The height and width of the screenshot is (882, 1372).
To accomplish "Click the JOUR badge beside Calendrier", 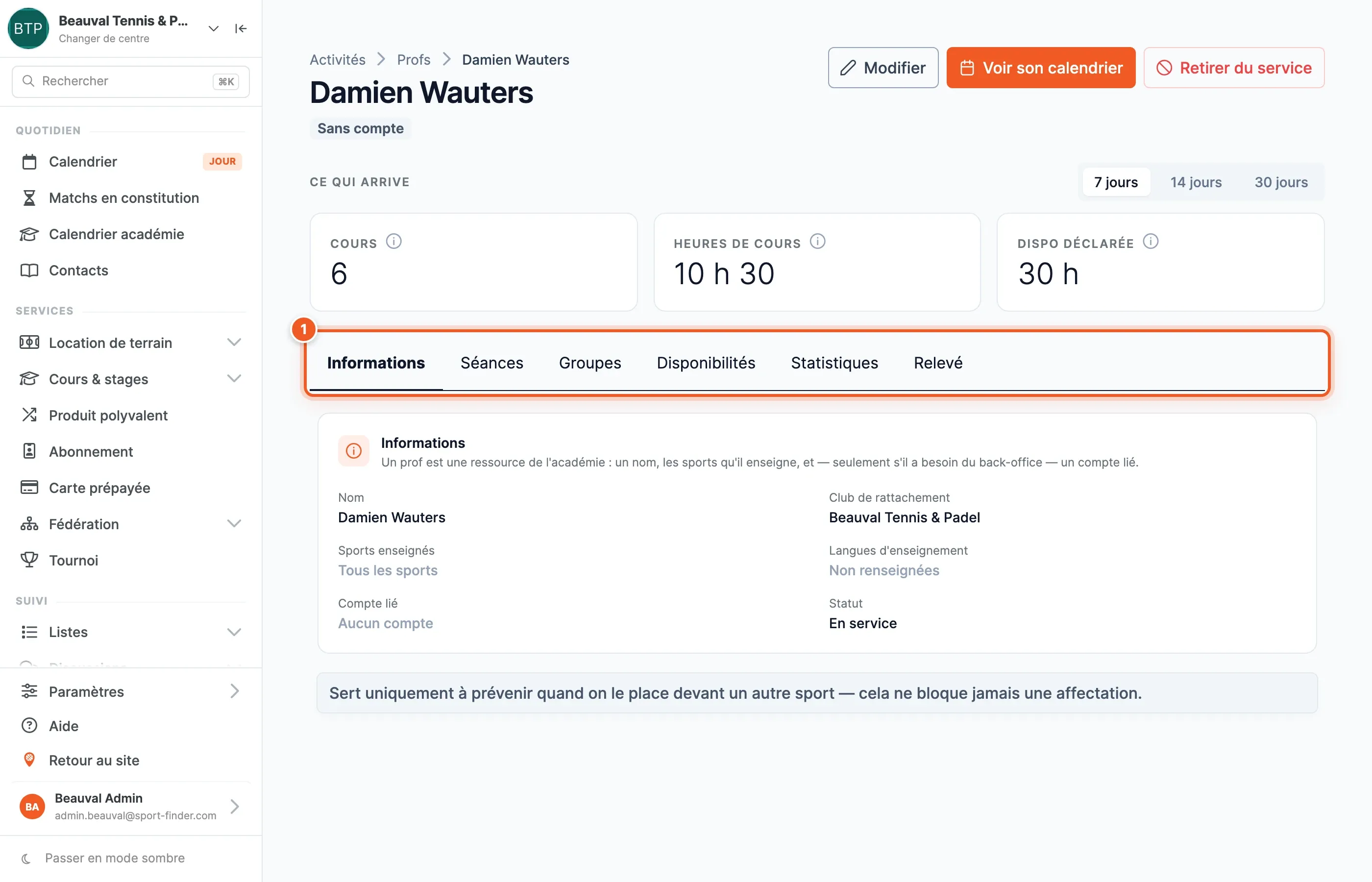I will tap(222, 162).
